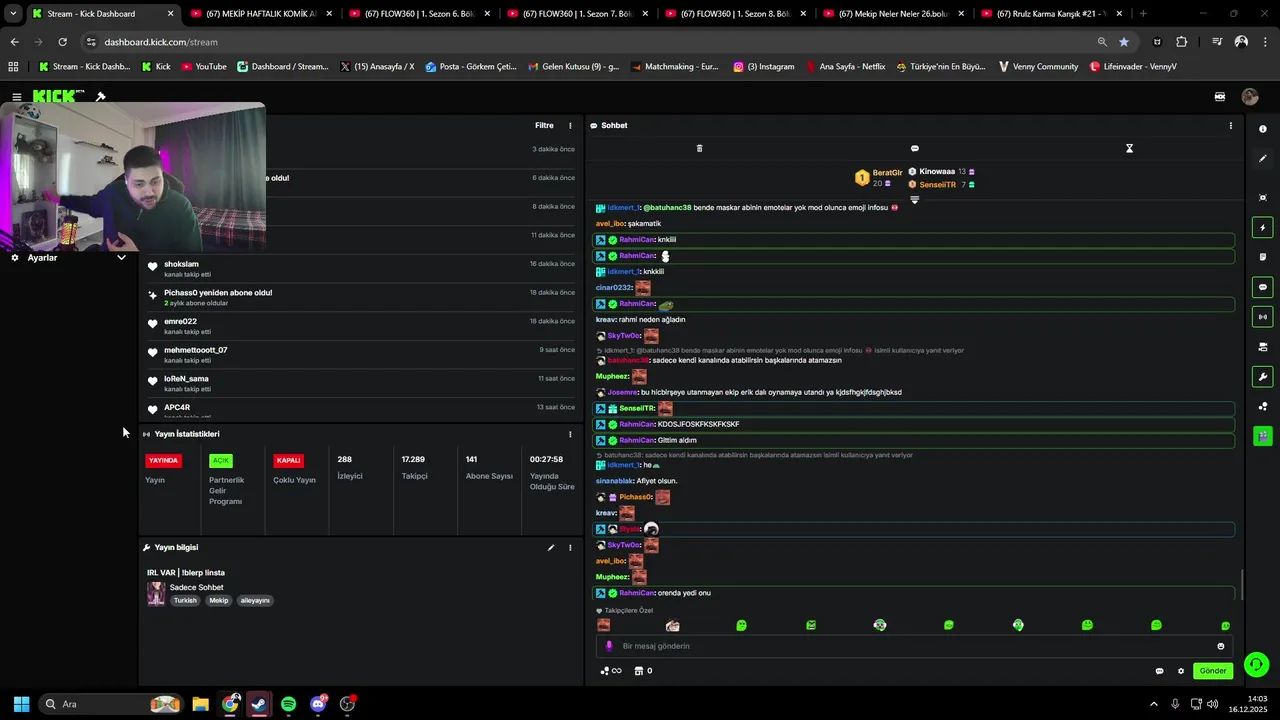Open the profile avatar menu top right

coord(1250,97)
